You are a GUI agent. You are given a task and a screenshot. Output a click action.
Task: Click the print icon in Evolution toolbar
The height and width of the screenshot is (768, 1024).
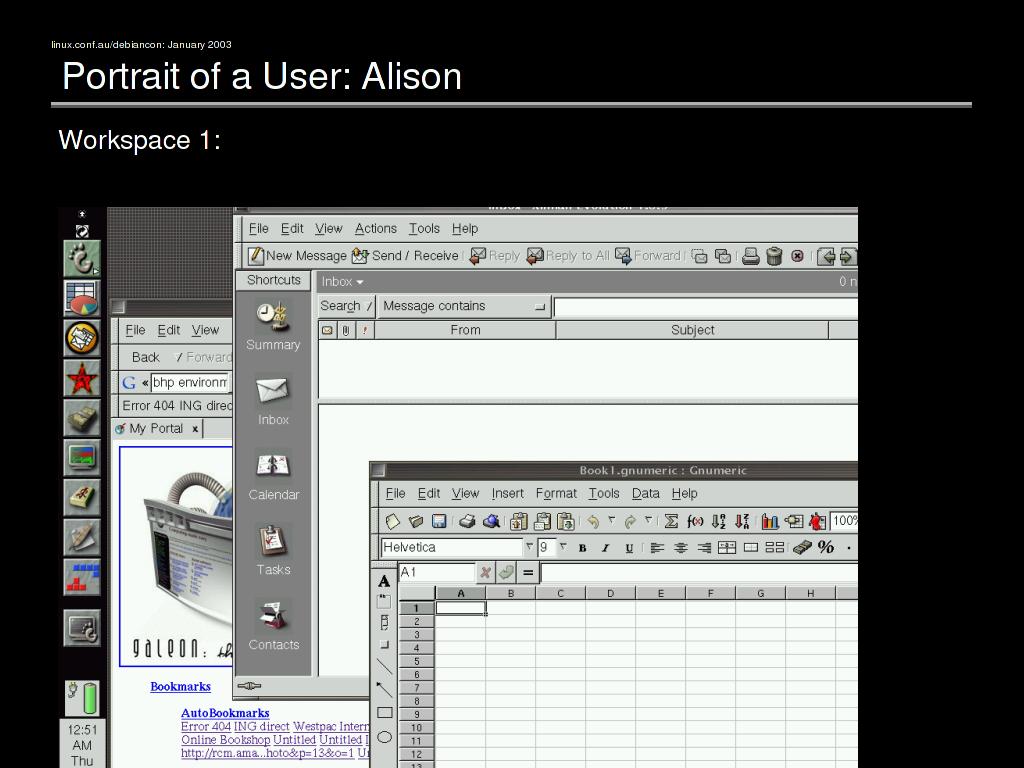pos(751,256)
